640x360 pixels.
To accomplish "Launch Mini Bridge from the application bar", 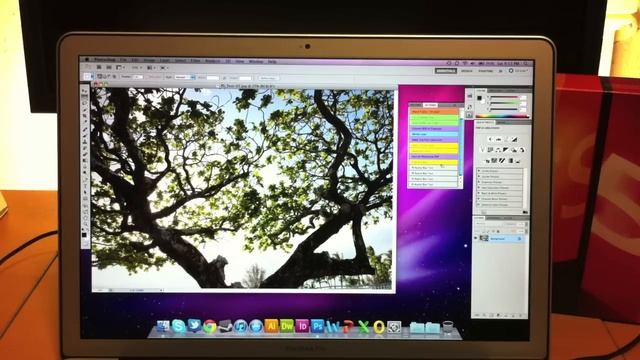I will point(109,67).
